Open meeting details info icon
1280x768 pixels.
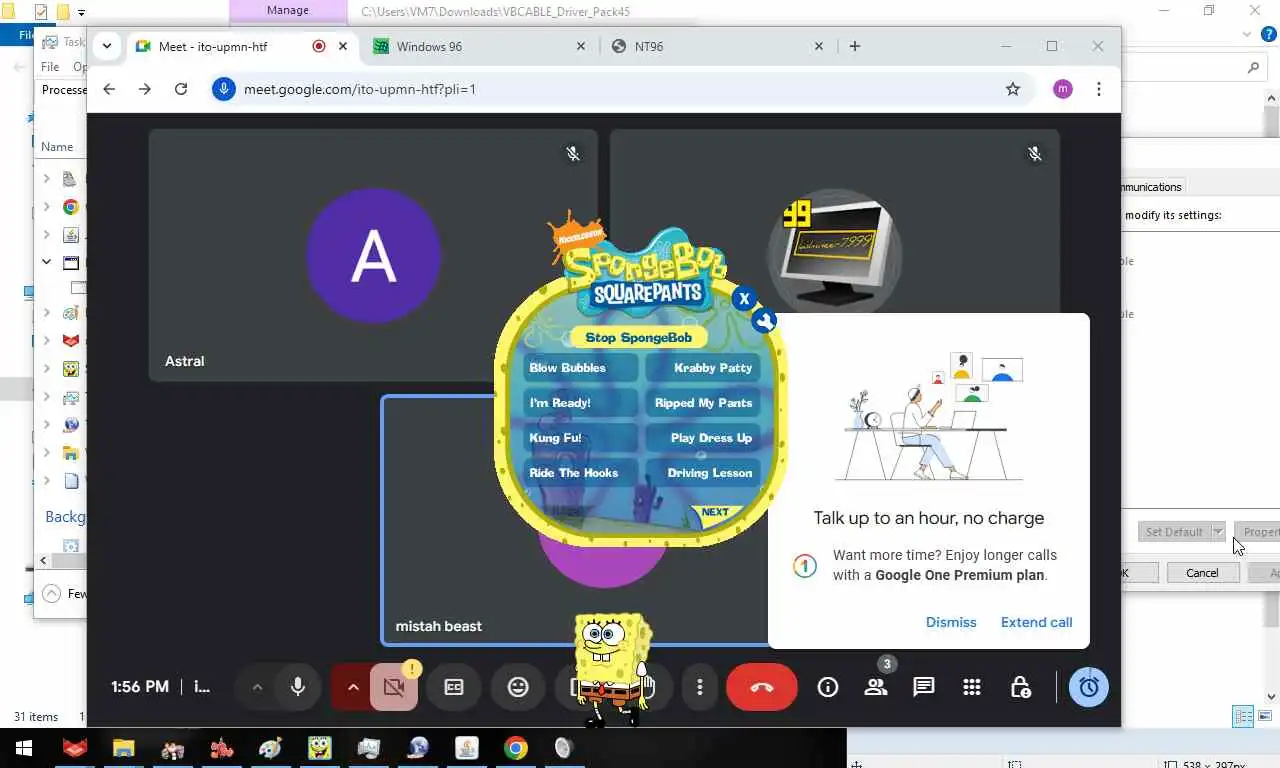[x=828, y=687]
